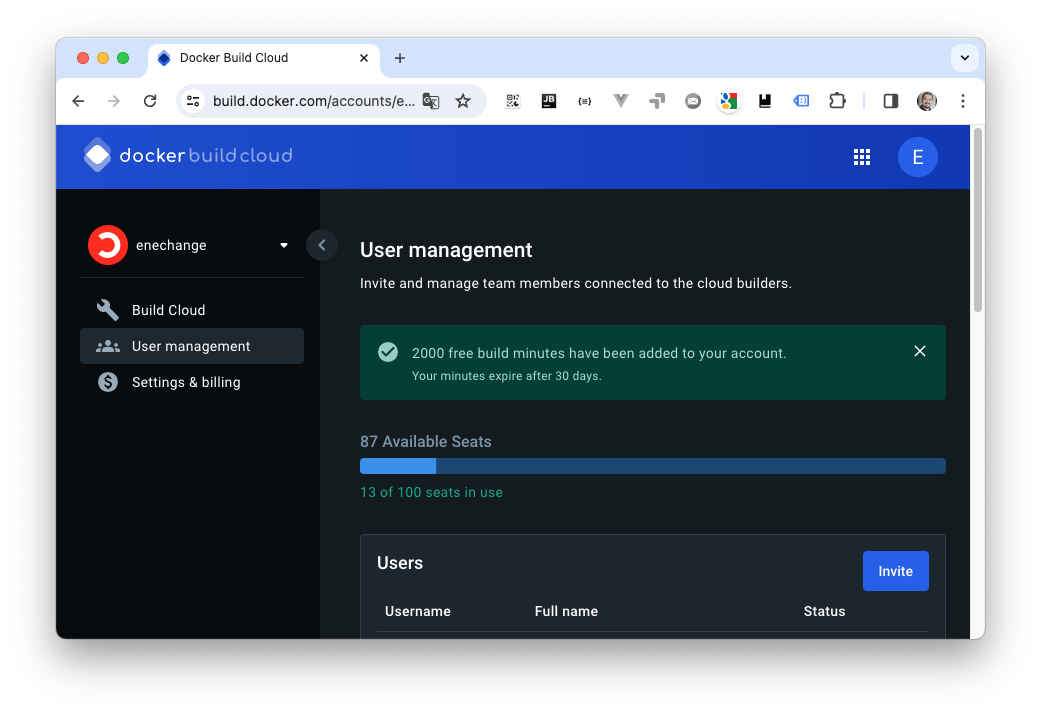
Task: Click the browser forward arrow
Action: click(x=114, y=101)
